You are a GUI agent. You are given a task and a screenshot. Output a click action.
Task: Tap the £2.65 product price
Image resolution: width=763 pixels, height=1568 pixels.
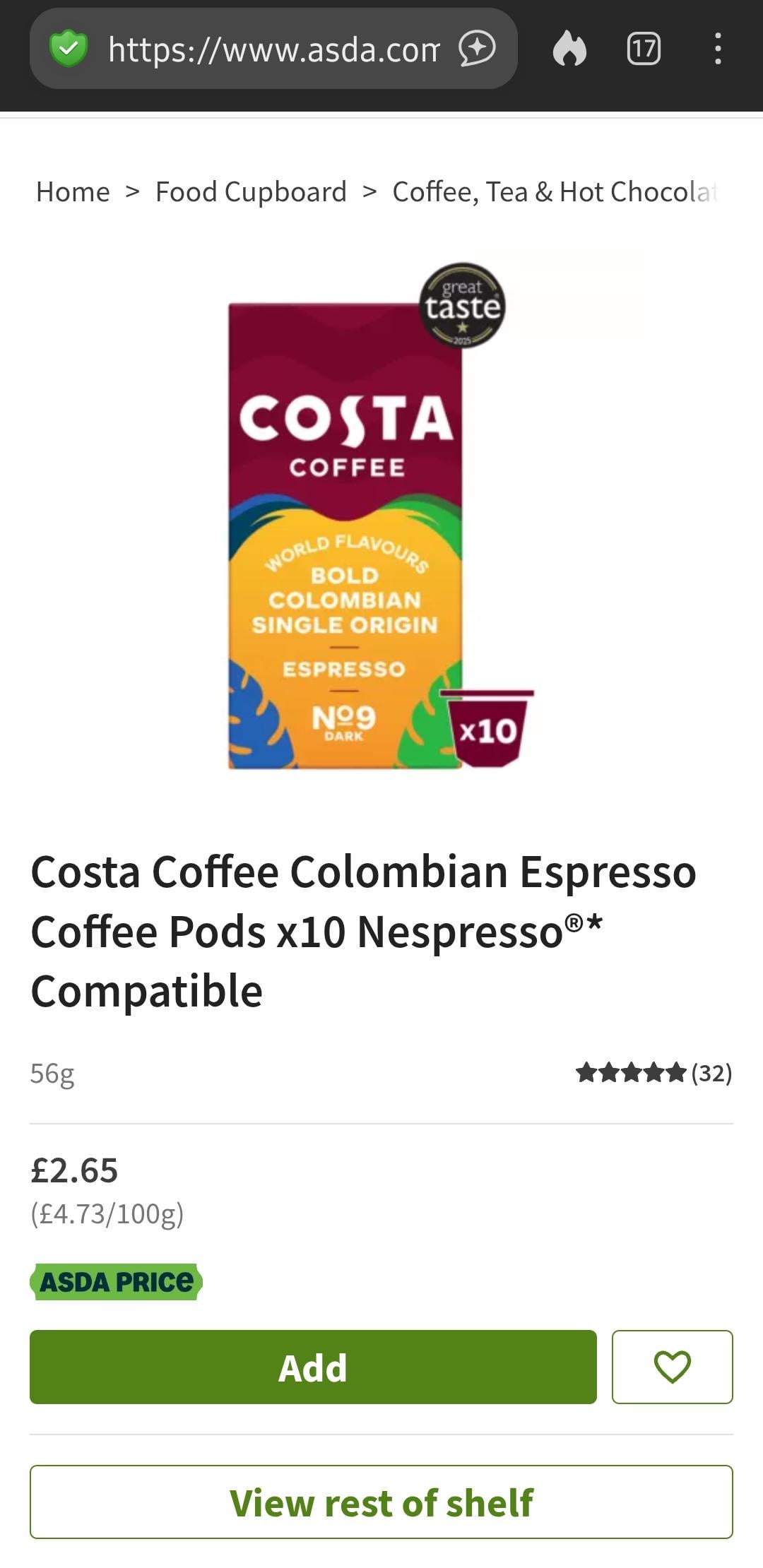point(74,1170)
